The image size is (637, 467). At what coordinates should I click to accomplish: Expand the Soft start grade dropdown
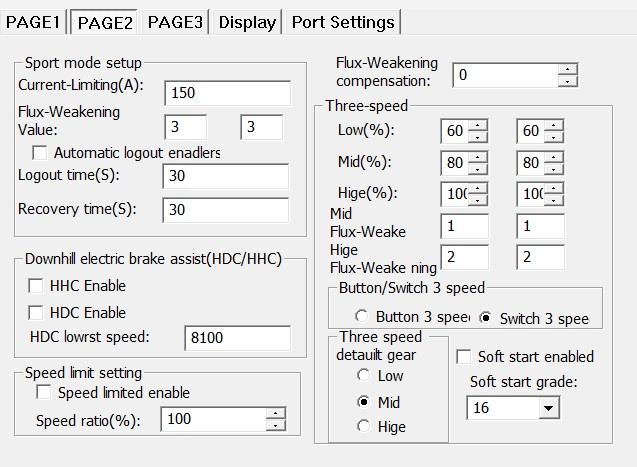pos(548,408)
